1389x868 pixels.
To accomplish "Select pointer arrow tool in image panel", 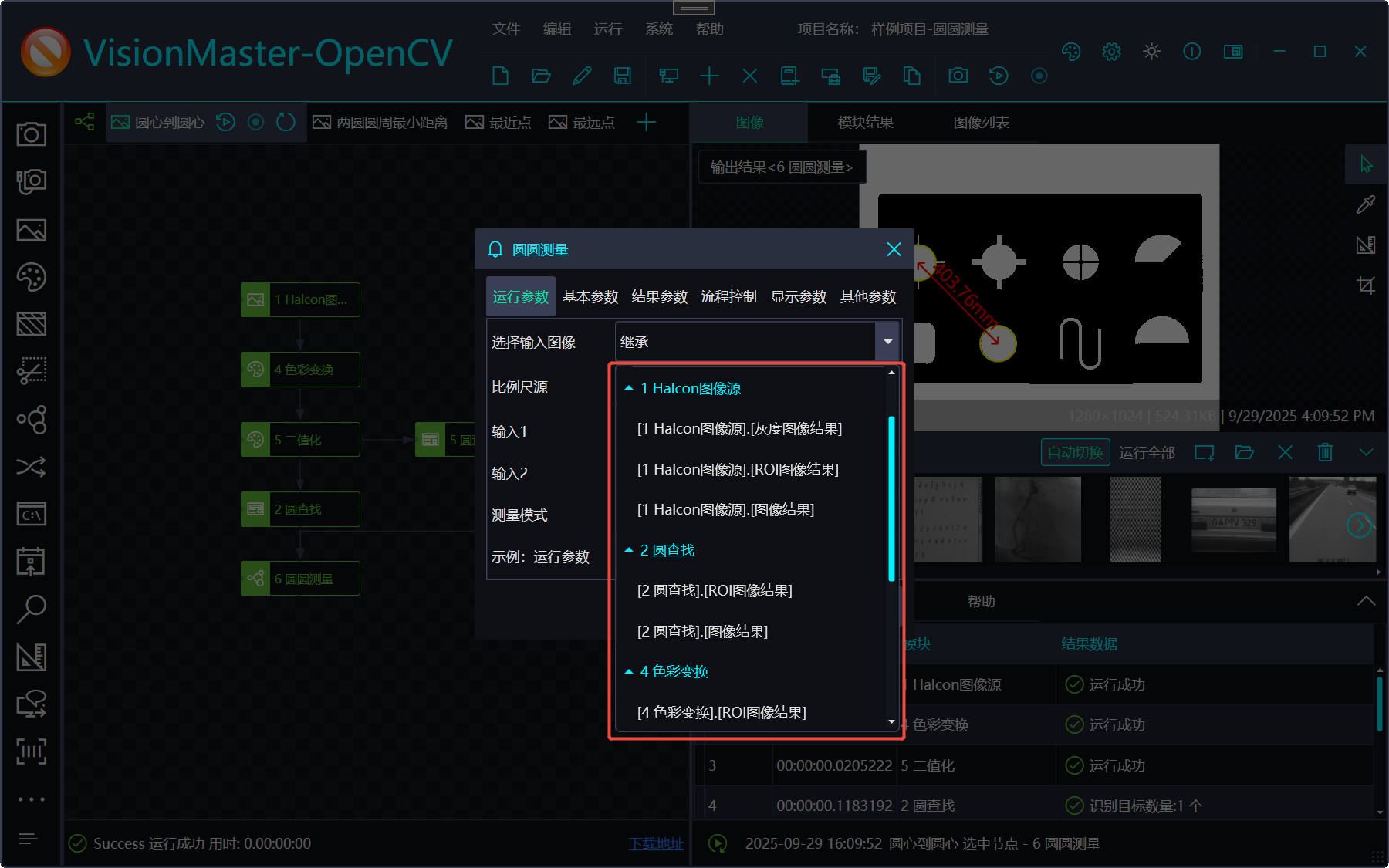I will click(x=1367, y=164).
